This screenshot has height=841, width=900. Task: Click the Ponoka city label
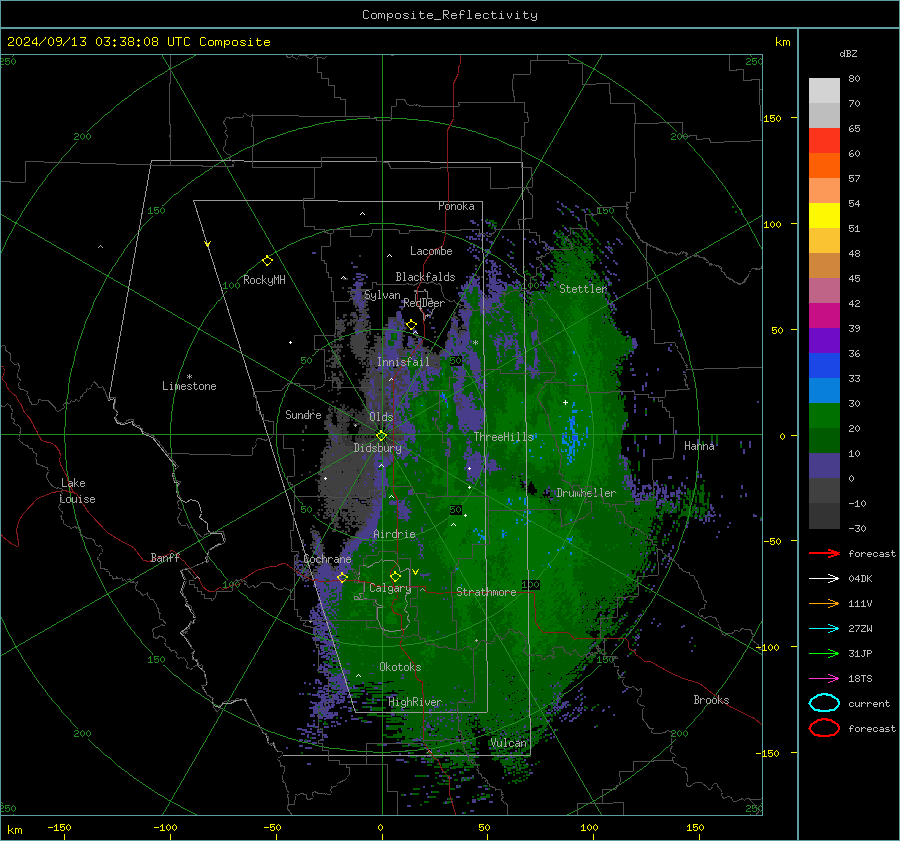456,206
